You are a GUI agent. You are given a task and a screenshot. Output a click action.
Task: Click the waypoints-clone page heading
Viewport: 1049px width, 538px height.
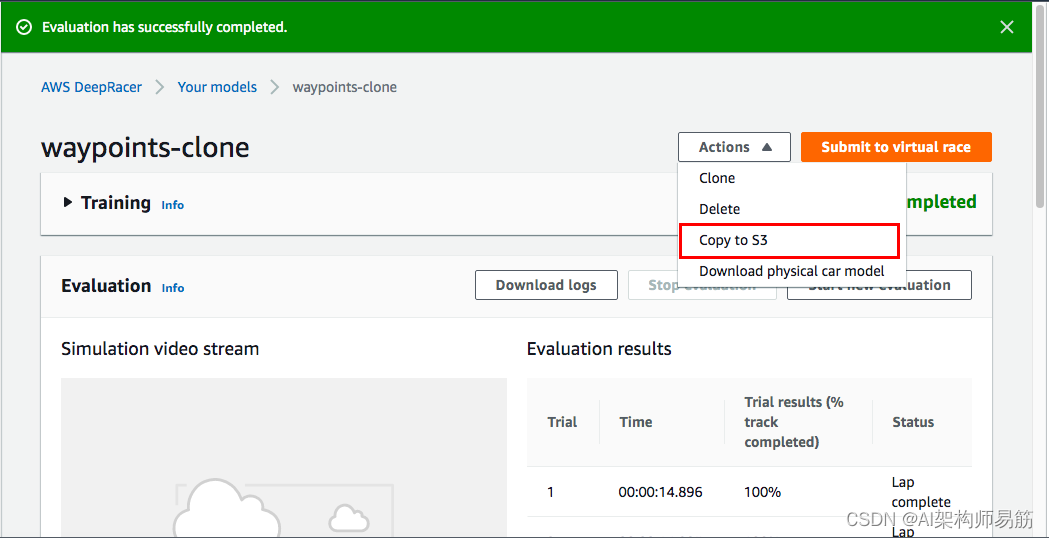tap(145, 147)
